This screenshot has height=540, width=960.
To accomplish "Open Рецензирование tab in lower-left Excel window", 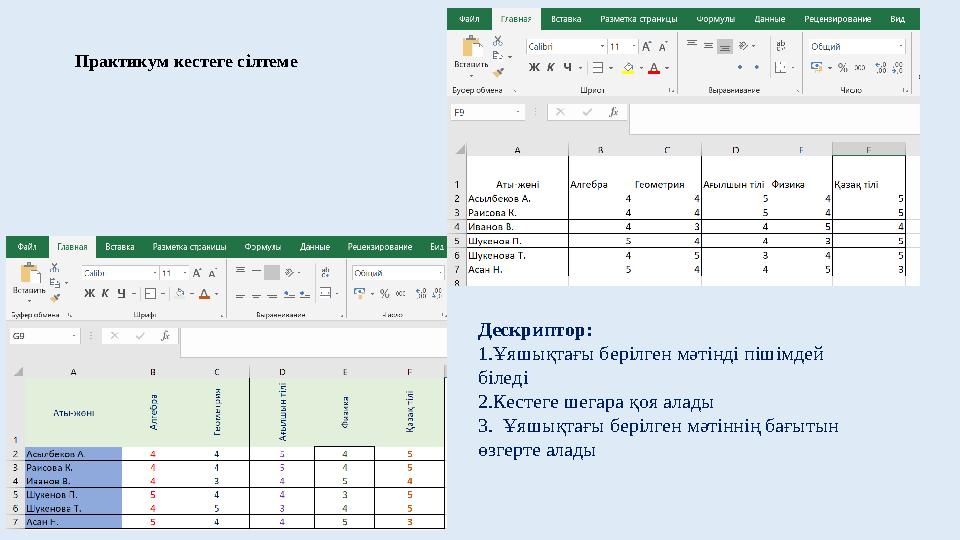I will point(380,247).
